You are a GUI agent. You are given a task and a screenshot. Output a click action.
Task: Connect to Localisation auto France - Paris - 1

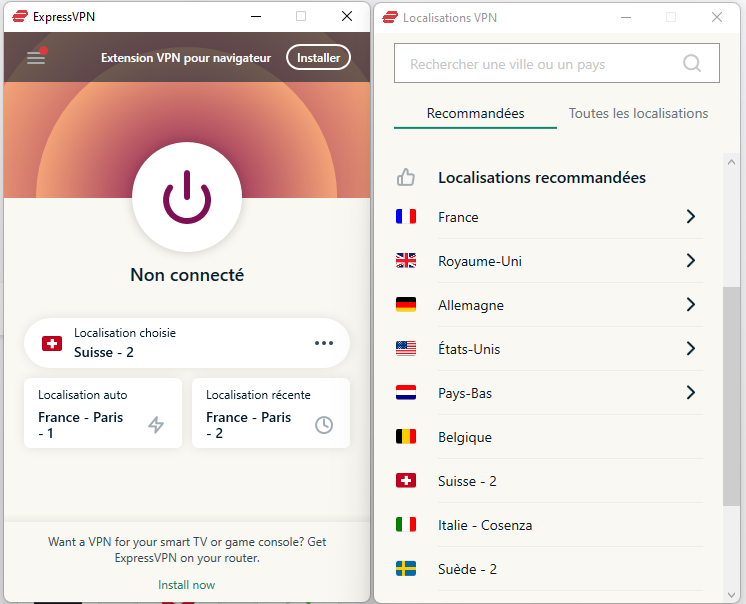pyautogui.click(x=103, y=413)
